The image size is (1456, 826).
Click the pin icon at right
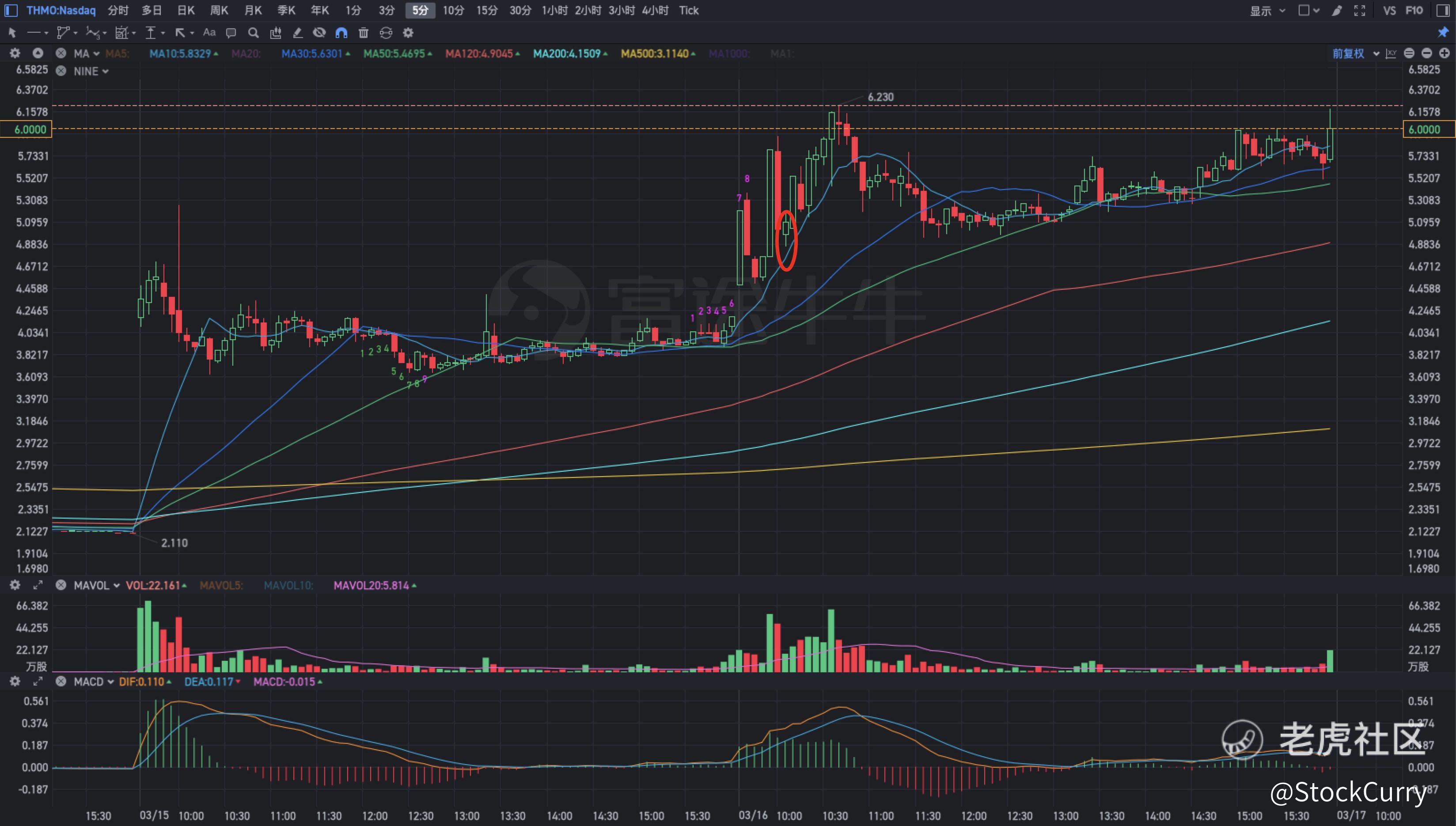point(1443,32)
